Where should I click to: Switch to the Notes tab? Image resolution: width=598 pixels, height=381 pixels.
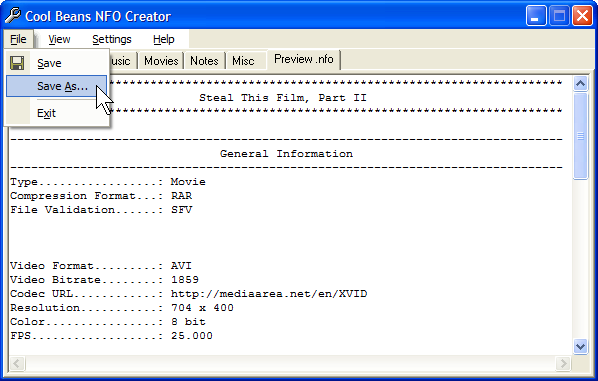point(204,61)
